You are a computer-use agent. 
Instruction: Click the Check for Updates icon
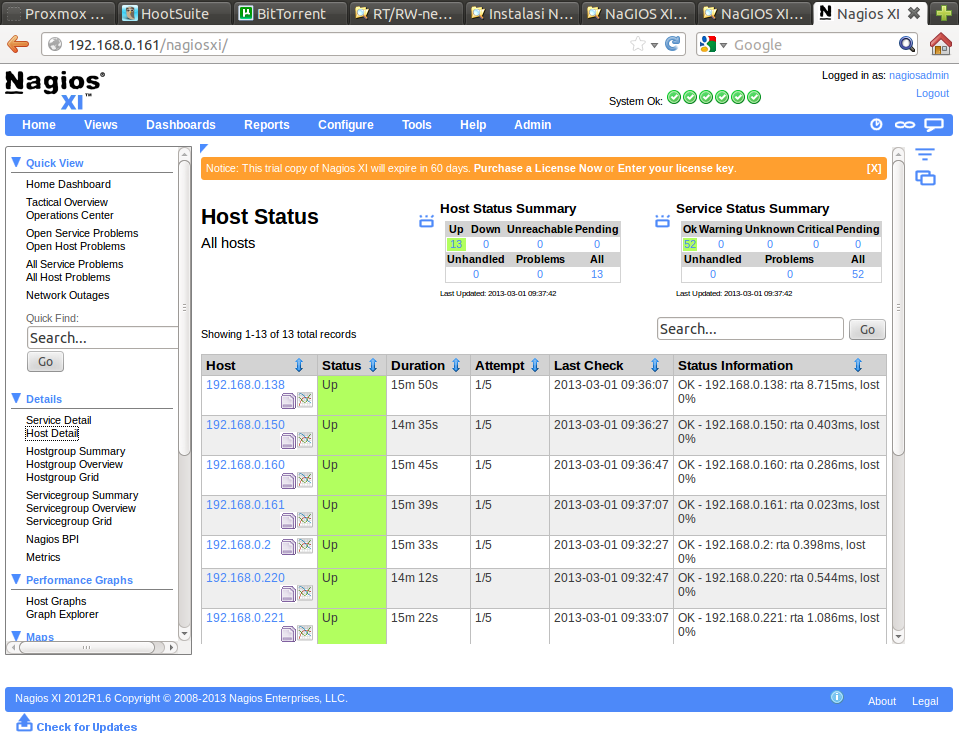25,723
